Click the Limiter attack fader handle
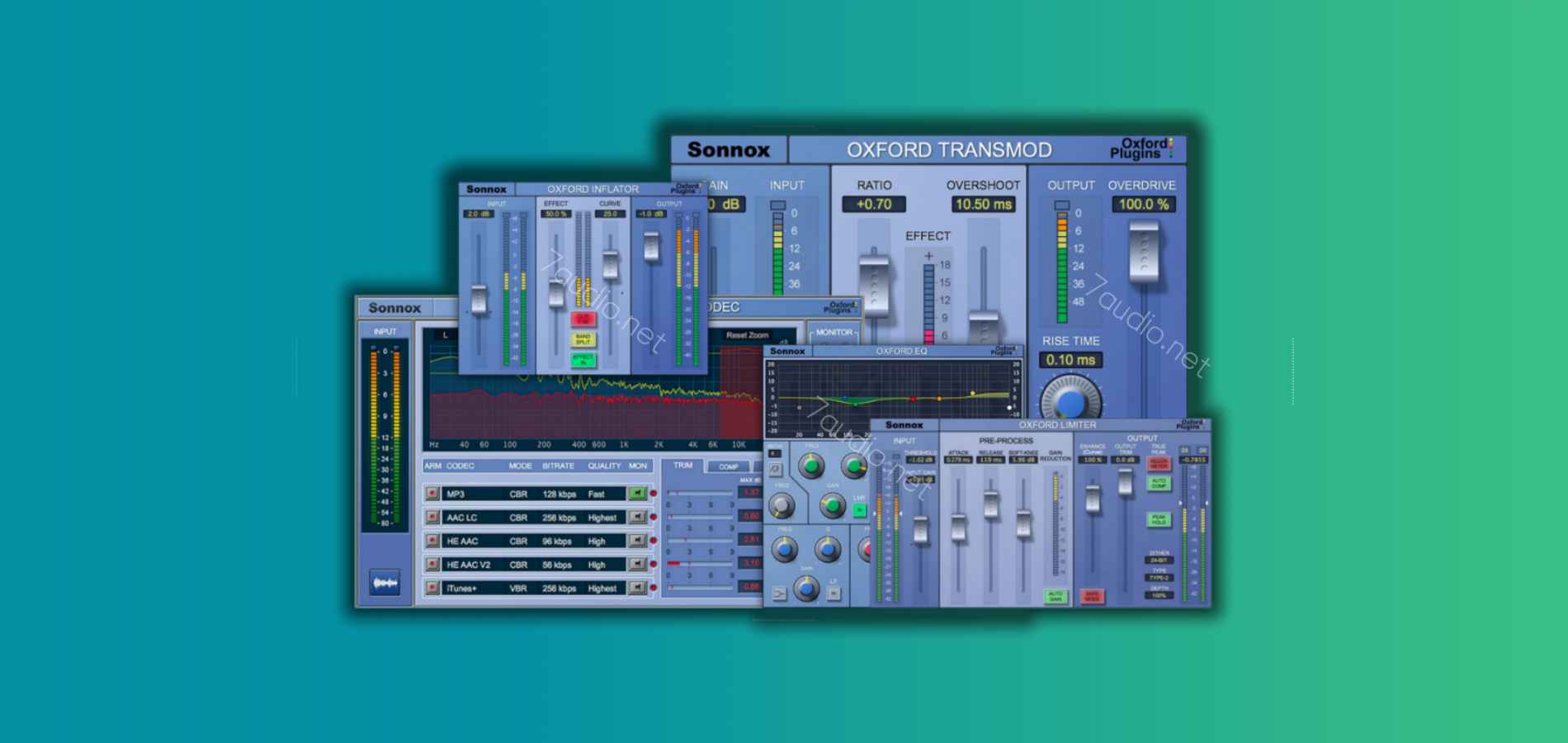 (x=958, y=527)
